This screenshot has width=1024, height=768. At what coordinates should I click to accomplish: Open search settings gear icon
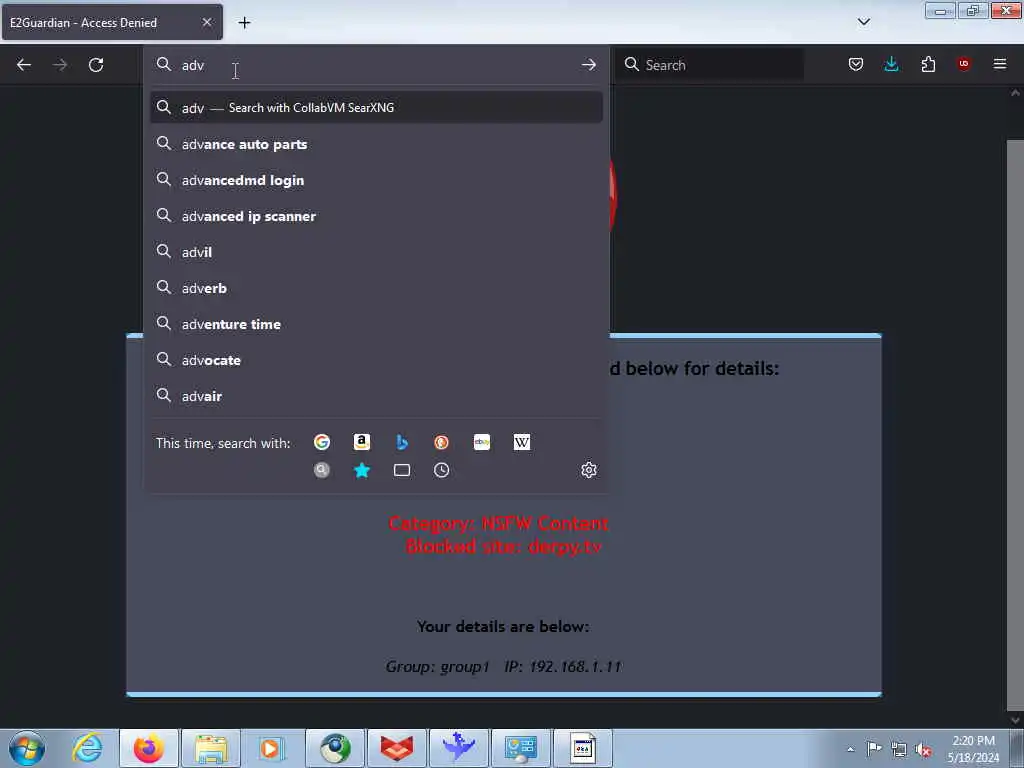588,470
